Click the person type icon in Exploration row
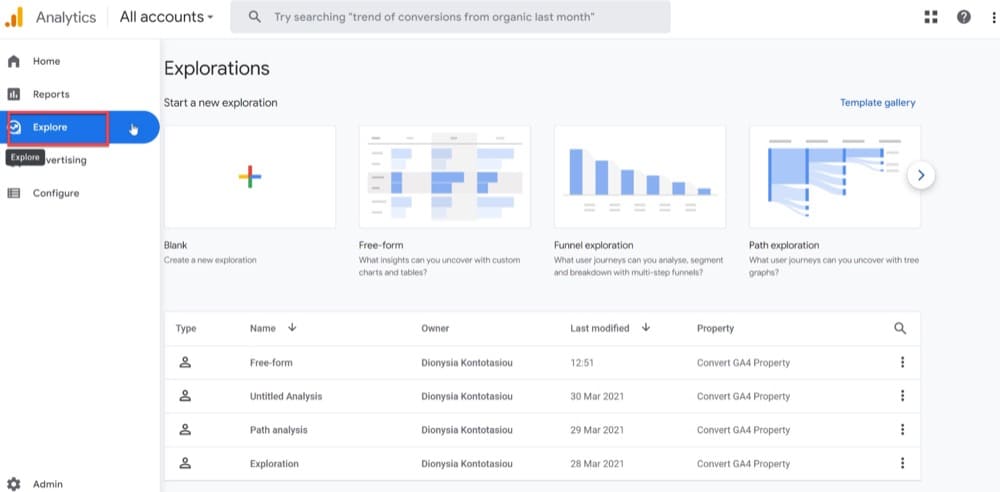This screenshot has width=1000, height=492. [185, 463]
